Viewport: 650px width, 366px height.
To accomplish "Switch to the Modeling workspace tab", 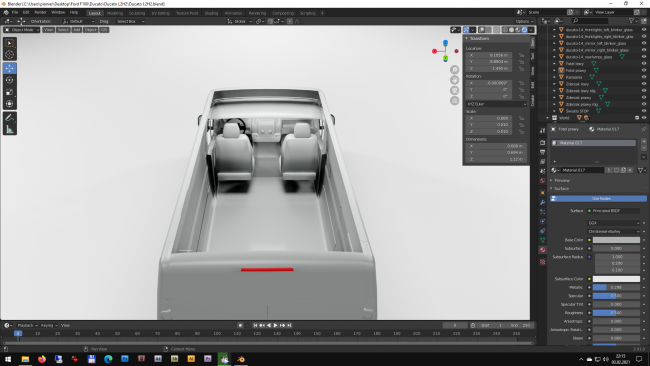I will pyautogui.click(x=115, y=13).
